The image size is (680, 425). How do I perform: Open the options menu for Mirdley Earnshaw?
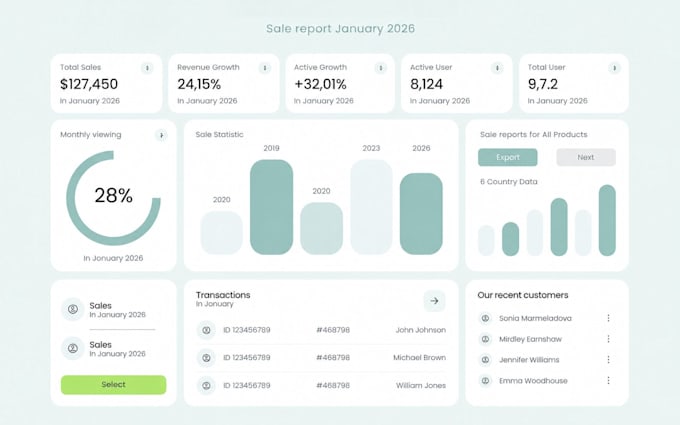(x=608, y=339)
